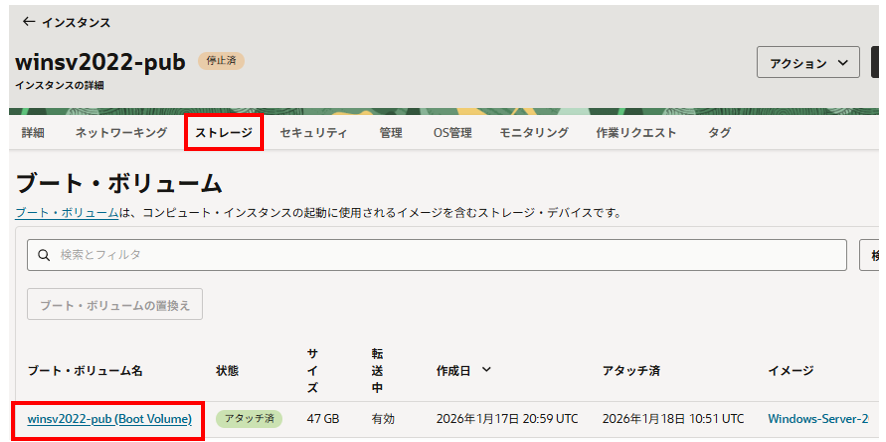Open the アクション dropdown menu
Viewport: 886px width, 442px height.
(808, 62)
